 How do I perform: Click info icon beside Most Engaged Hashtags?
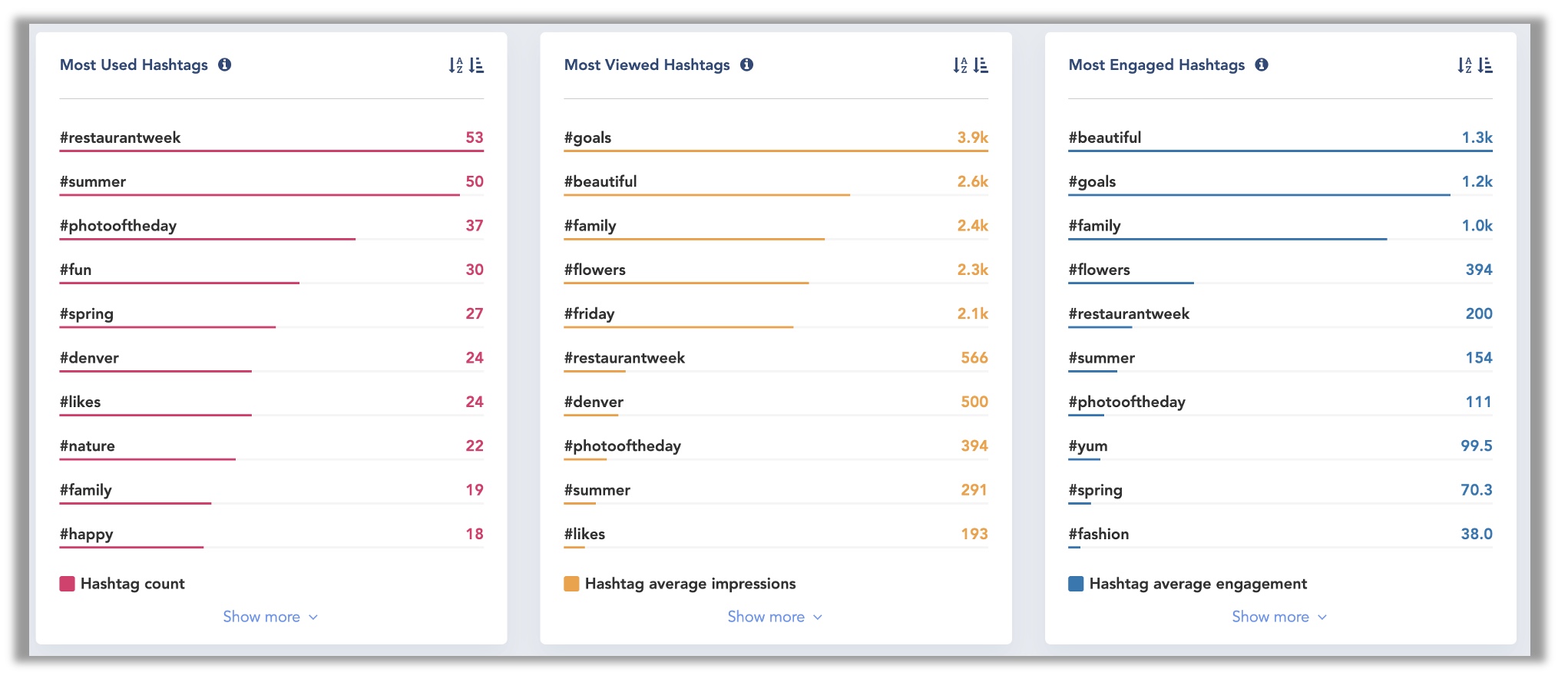pyautogui.click(x=1262, y=65)
